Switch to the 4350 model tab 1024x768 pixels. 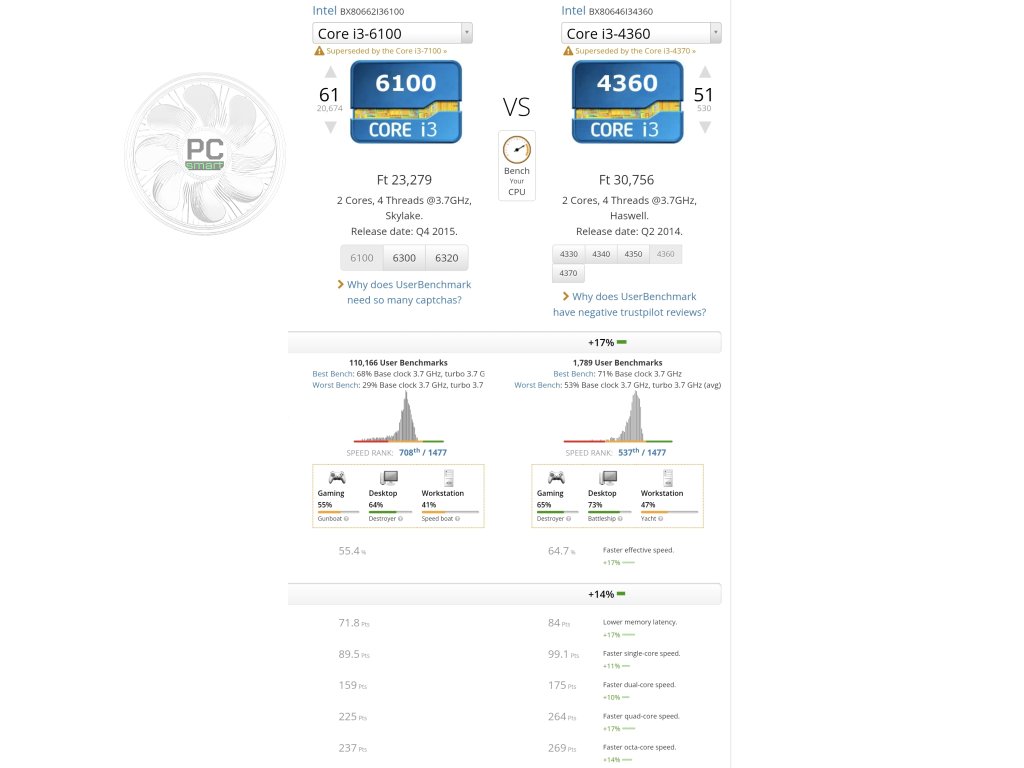tap(633, 254)
